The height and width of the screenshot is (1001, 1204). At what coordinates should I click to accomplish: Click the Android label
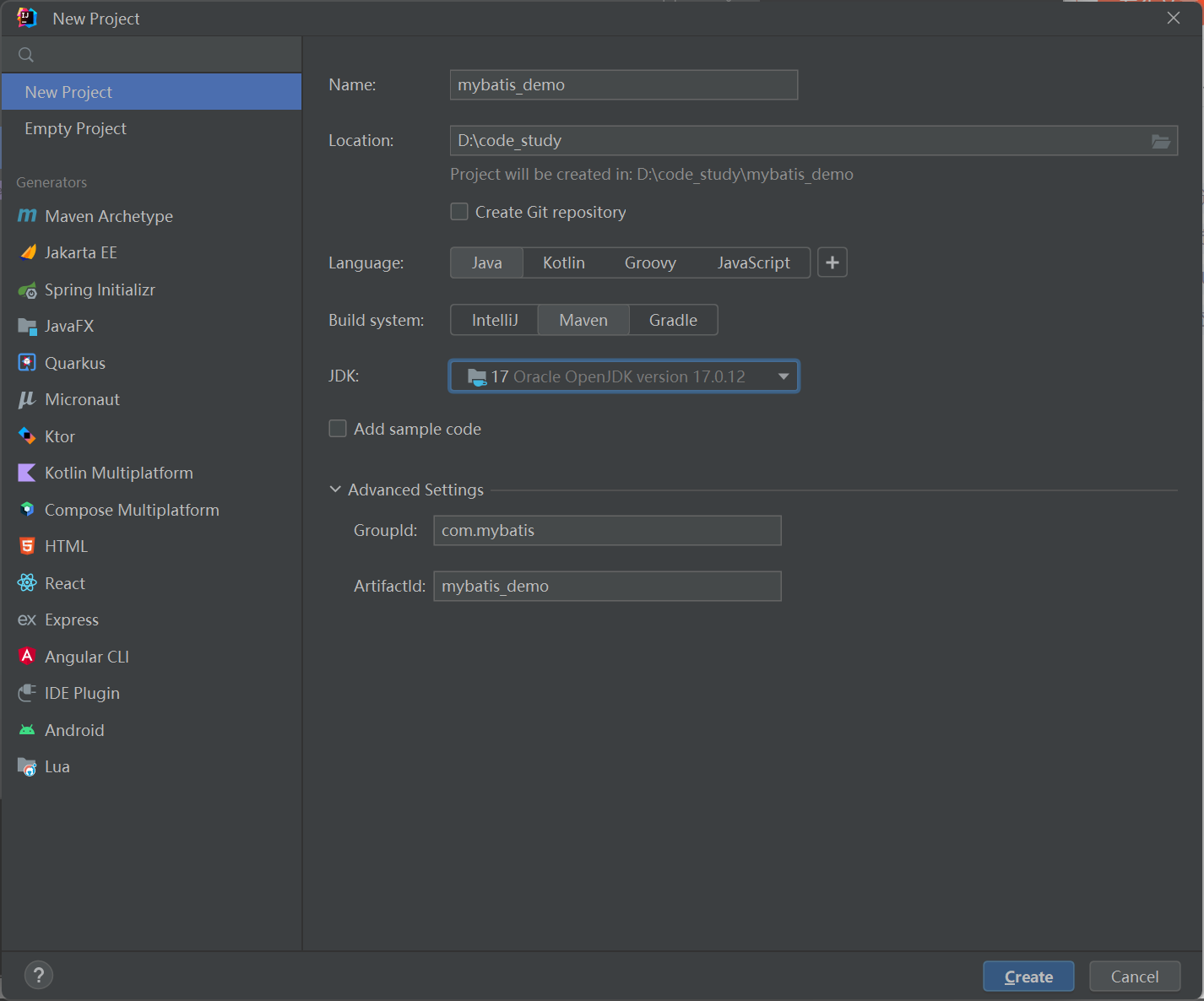tap(74, 730)
